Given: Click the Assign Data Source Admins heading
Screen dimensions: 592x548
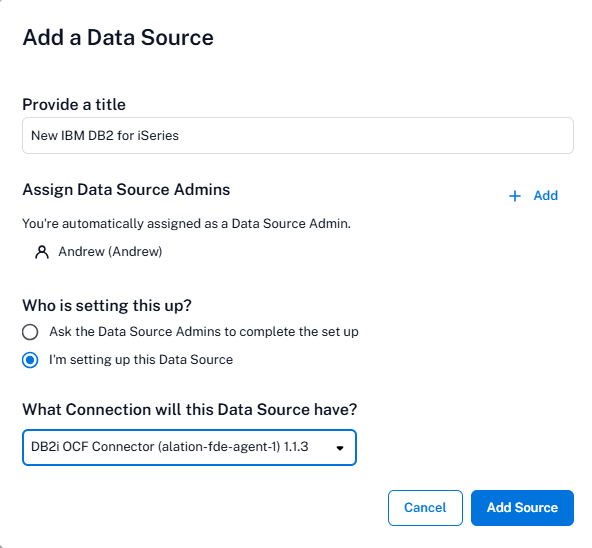Looking at the screenshot, I should click(x=126, y=190).
